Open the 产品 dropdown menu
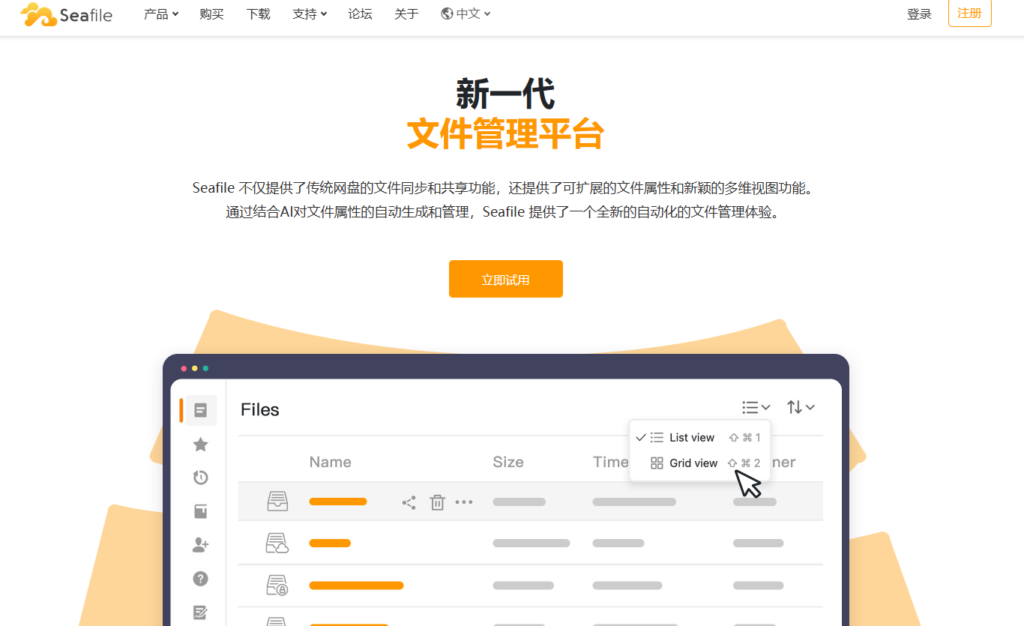 [161, 14]
